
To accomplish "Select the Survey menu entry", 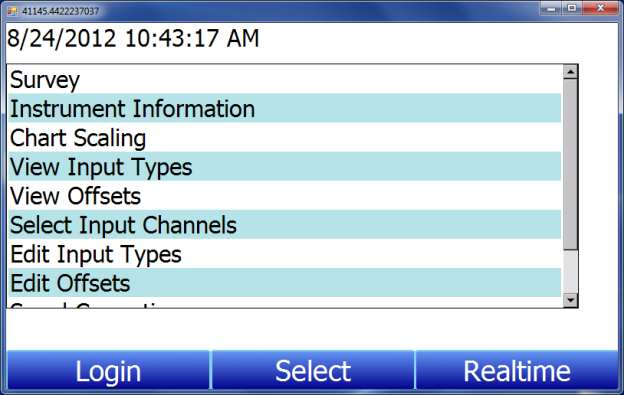I will pos(285,79).
